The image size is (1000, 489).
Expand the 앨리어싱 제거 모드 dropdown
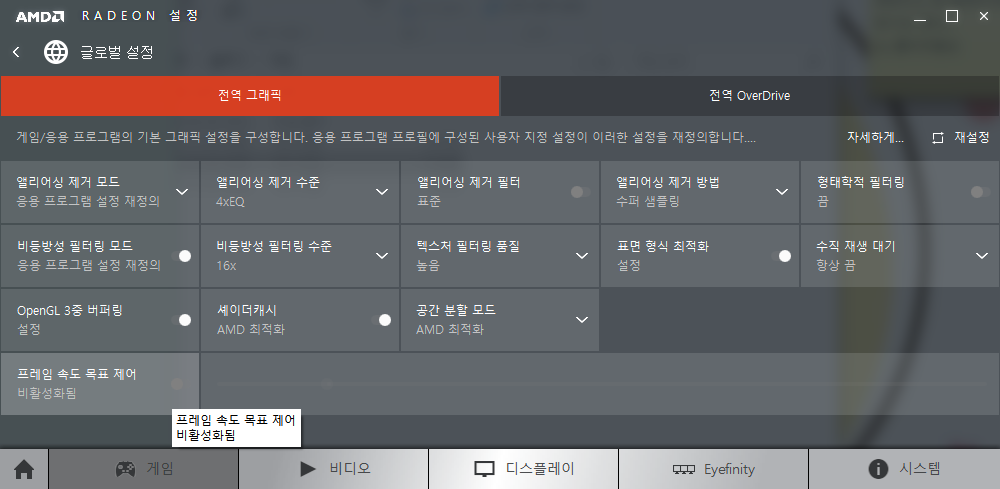(x=182, y=191)
